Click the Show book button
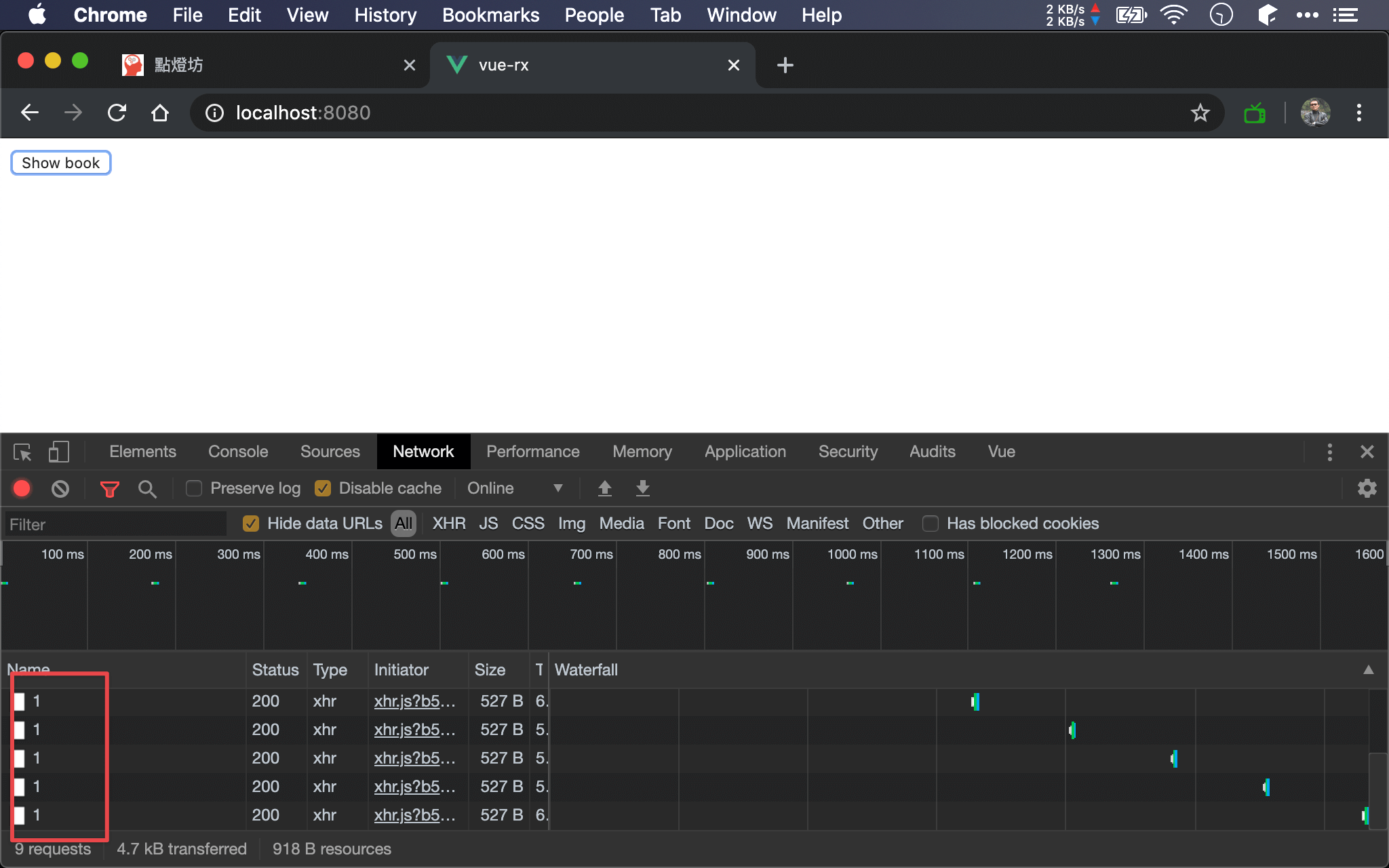This screenshot has width=1389, height=868. (x=61, y=163)
